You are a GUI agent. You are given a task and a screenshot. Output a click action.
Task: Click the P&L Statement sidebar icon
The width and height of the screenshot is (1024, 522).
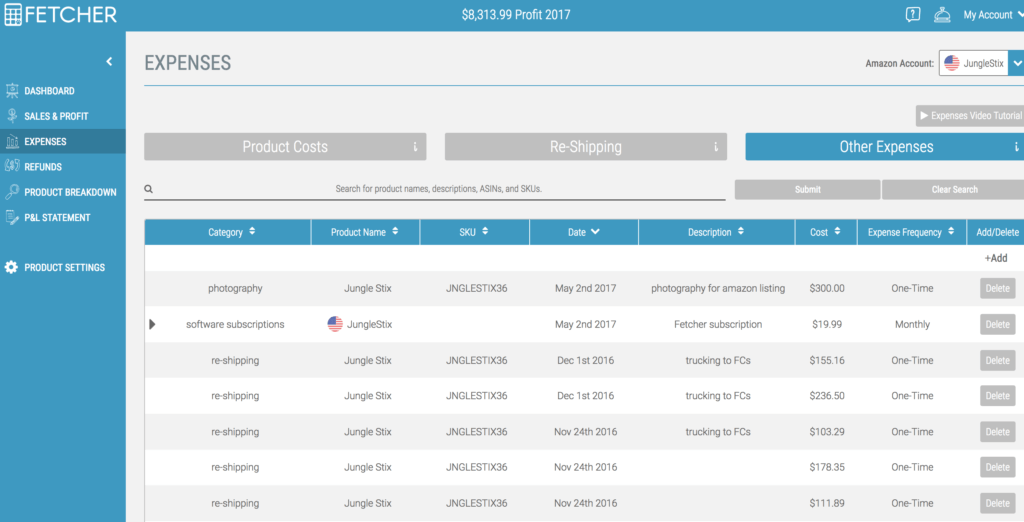[x=12, y=218]
